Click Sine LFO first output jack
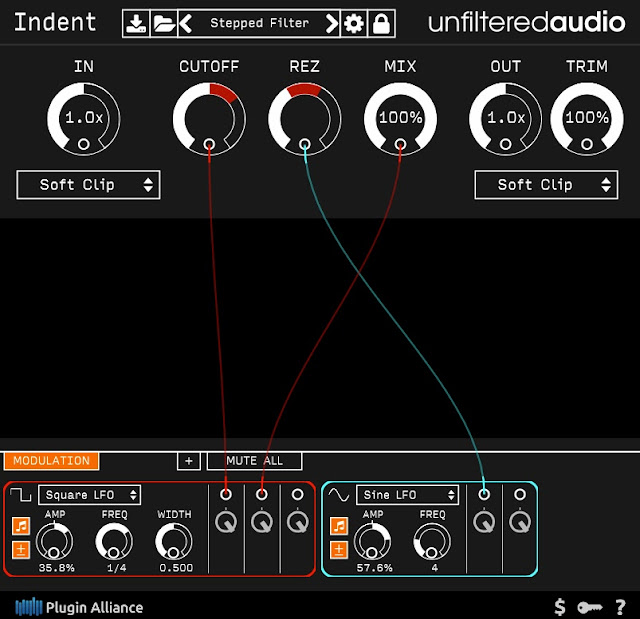 point(484,495)
